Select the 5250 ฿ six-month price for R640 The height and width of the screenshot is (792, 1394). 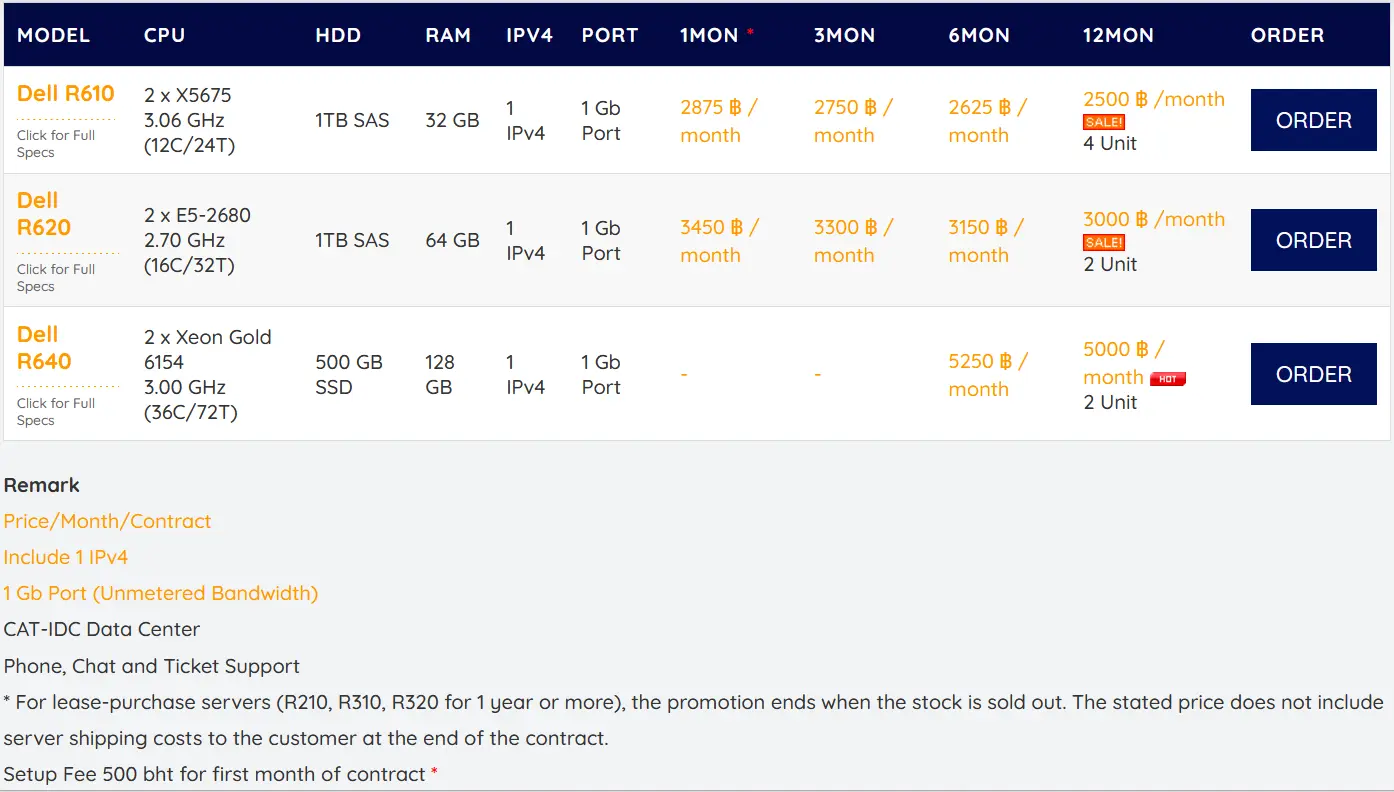986,375
